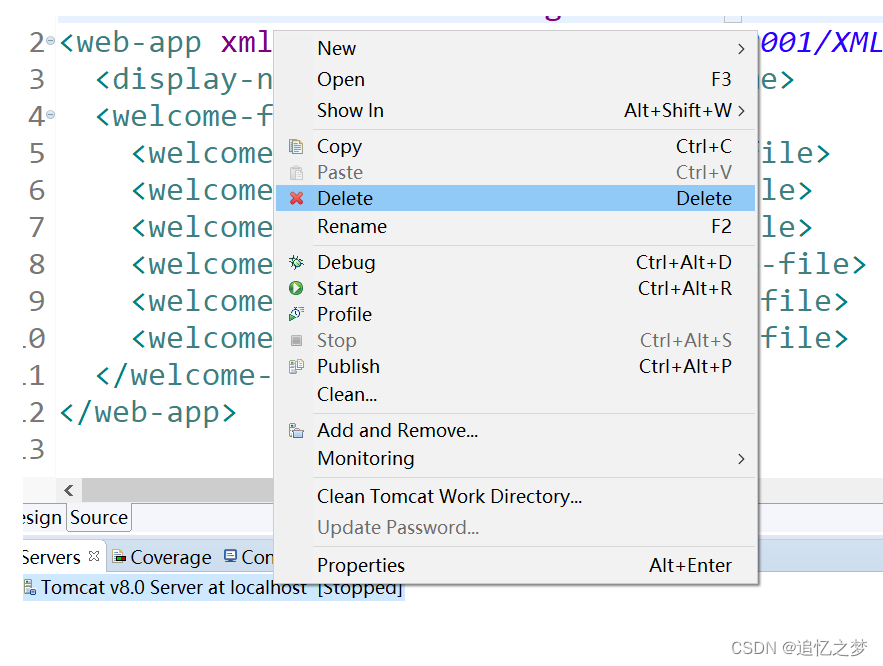Select Tomcat v8.0 Server at localhost row
The height and width of the screenshot is (666, 883).
214,587
